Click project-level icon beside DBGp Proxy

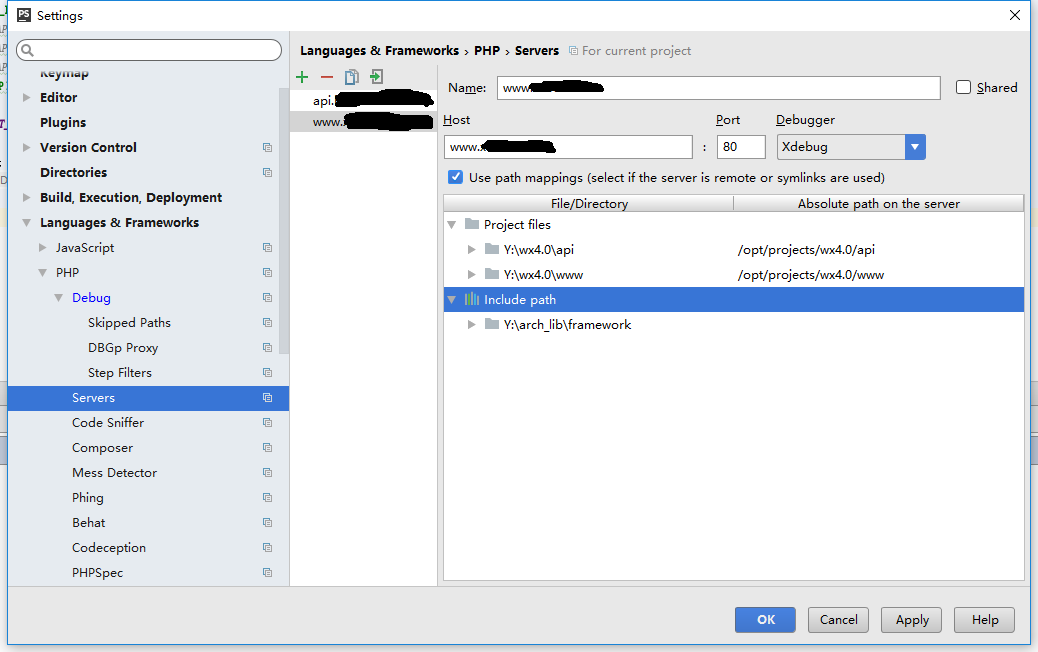click(267, 348)
